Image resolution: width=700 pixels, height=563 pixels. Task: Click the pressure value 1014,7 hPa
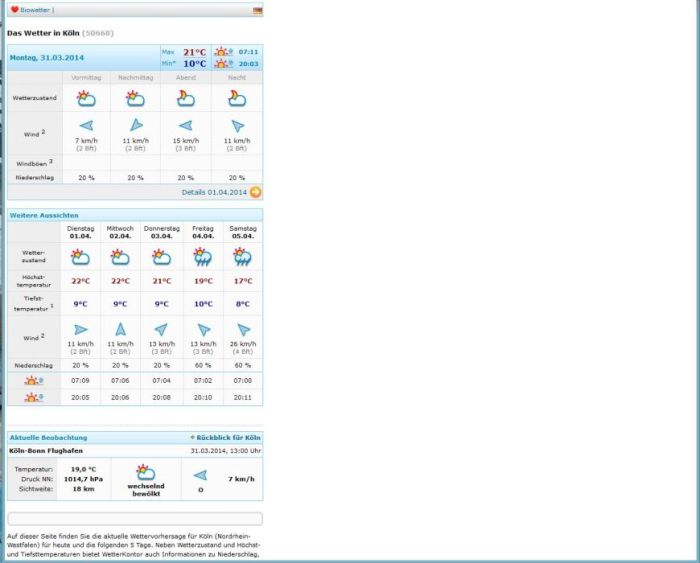tap(83, 479)
